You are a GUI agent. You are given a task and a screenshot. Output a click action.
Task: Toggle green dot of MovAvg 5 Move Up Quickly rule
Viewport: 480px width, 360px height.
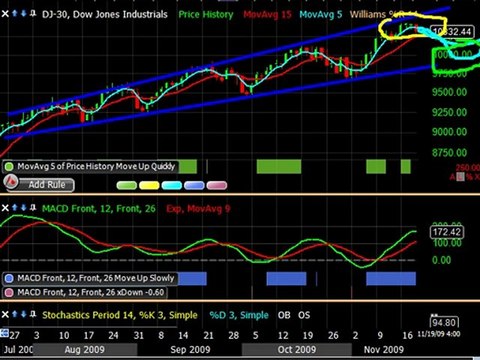[9, 166]
